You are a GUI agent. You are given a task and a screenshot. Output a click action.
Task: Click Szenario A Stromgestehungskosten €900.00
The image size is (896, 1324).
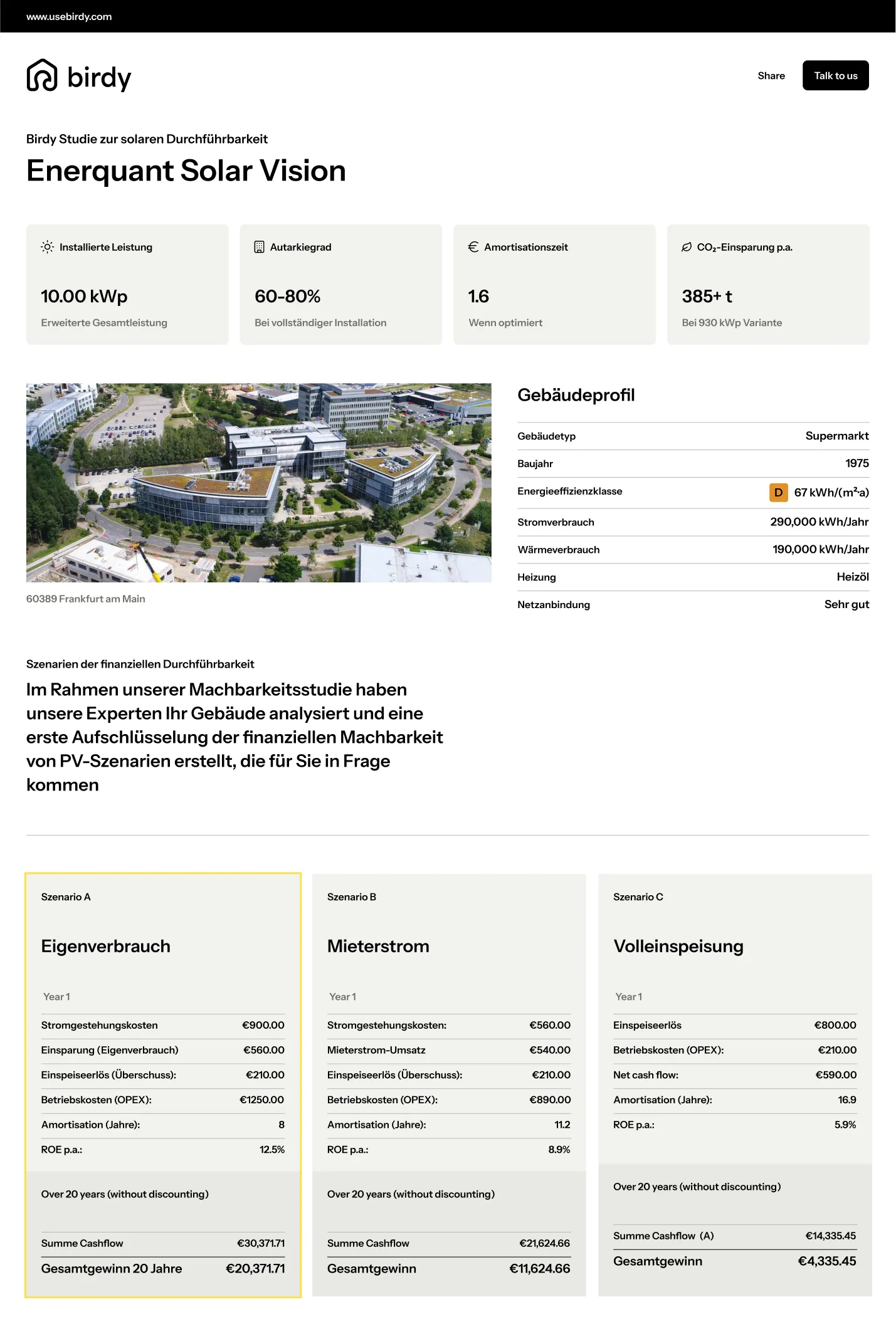(x=163, y=1025)
